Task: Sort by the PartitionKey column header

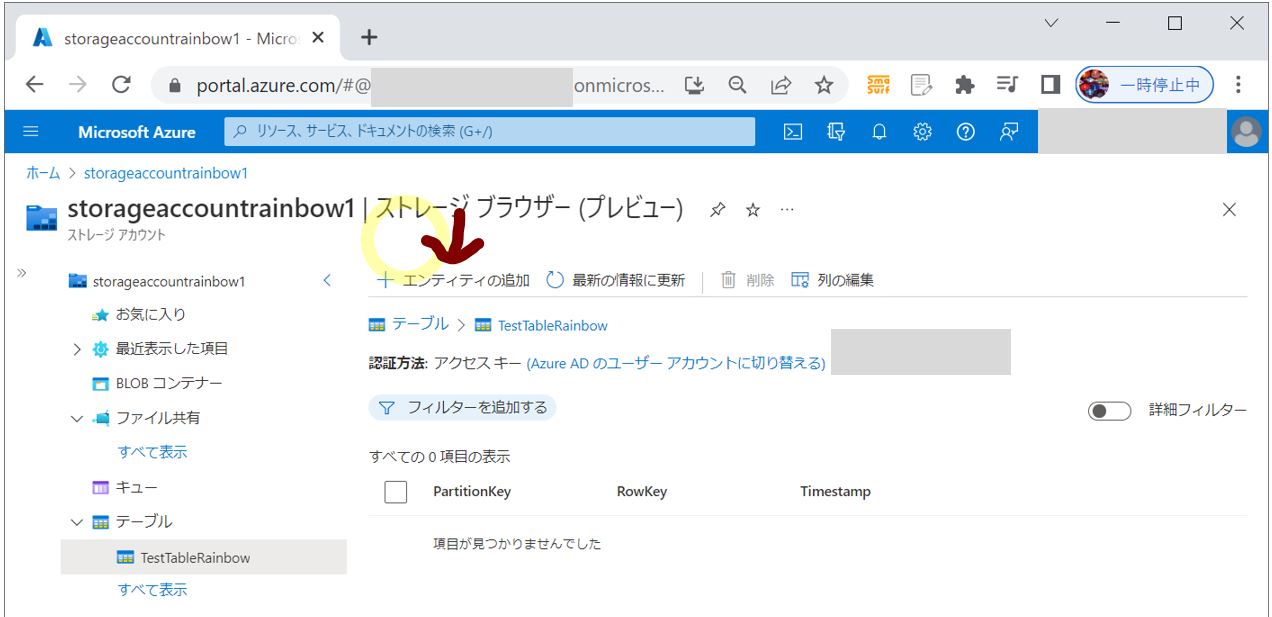Action: coord(472,492)
